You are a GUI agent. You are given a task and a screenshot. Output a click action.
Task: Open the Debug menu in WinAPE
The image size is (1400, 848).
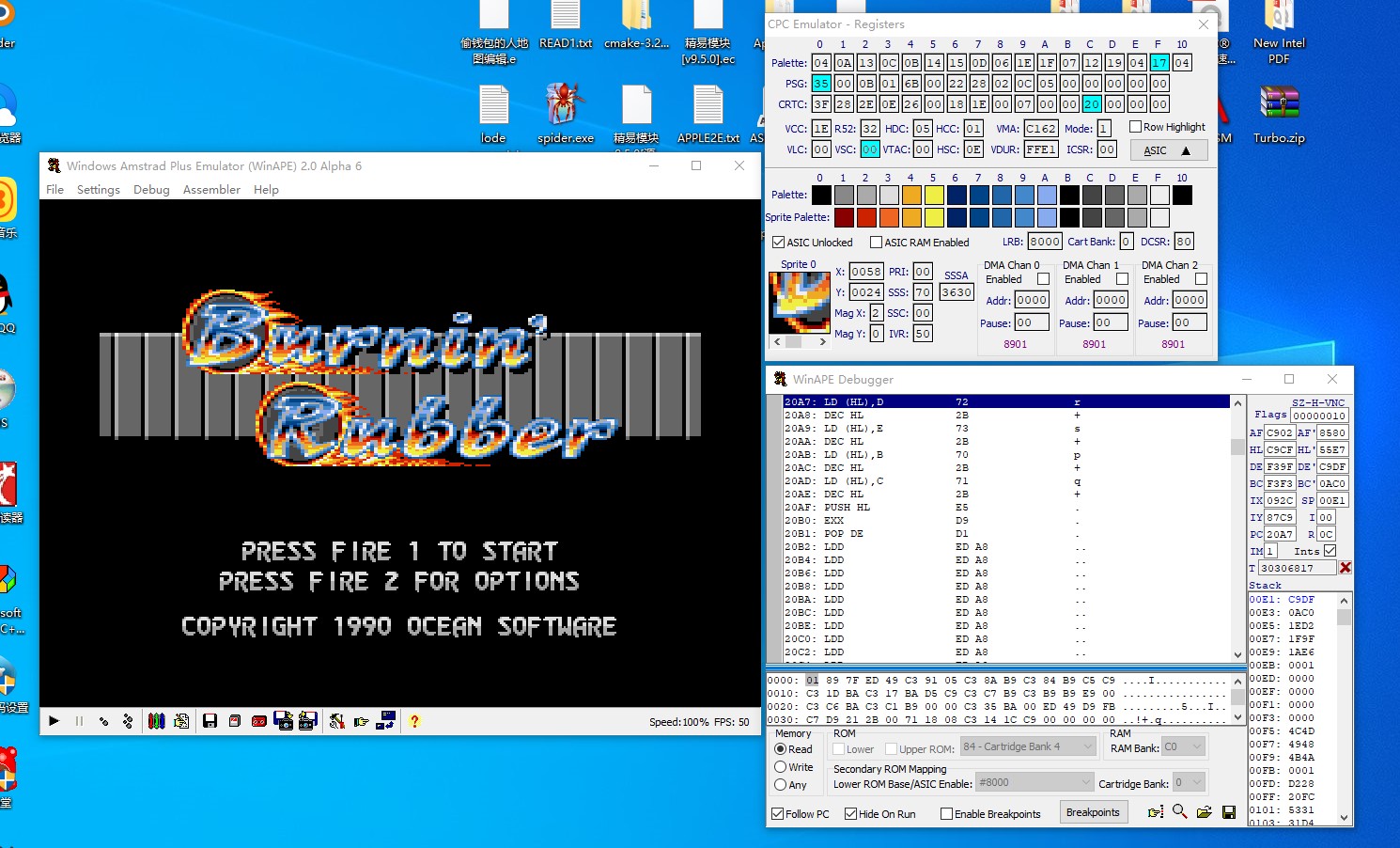pyautogui.click(x=151, y=189)
